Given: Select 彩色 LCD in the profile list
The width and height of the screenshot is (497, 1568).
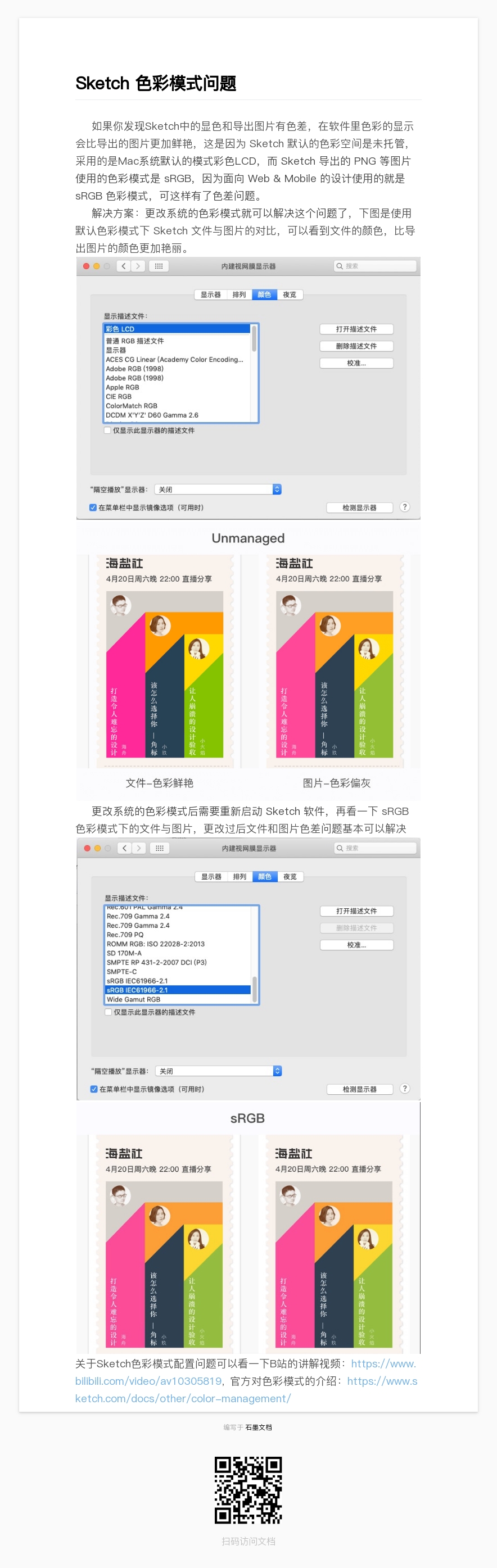Looking at the screenshot, I should coord(177,329).
